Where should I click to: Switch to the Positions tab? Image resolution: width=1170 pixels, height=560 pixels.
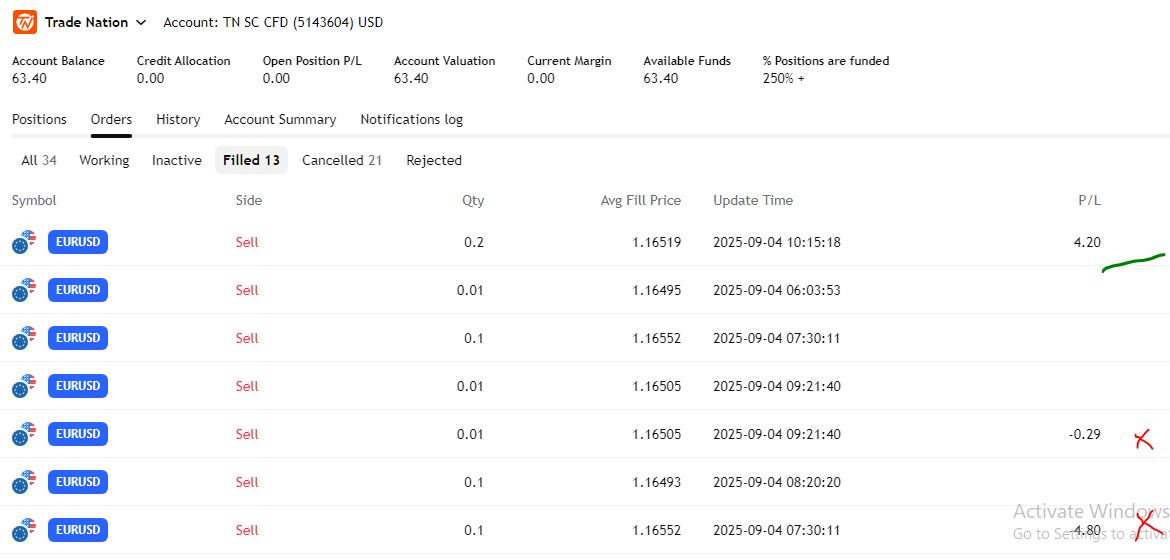39,119
